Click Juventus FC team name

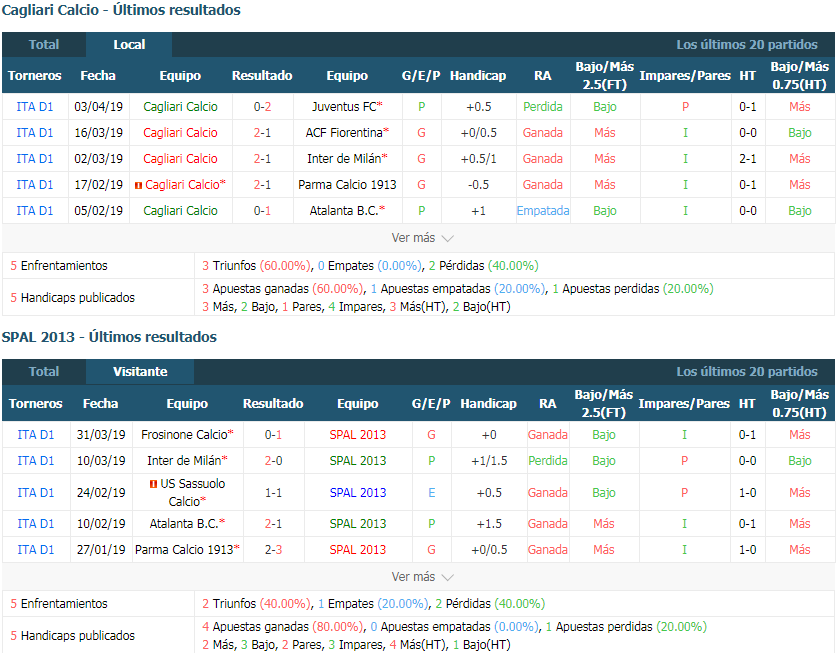point(344,107)
